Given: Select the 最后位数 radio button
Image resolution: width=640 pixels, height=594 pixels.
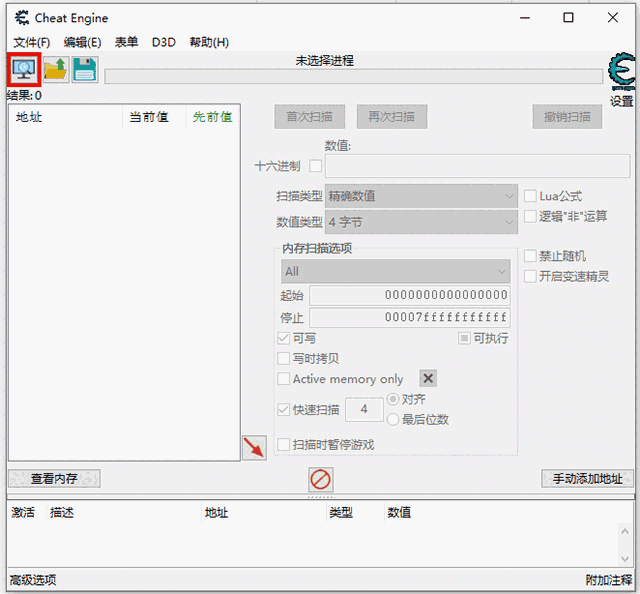Looking at the screenshot, I should coord(393,419).
